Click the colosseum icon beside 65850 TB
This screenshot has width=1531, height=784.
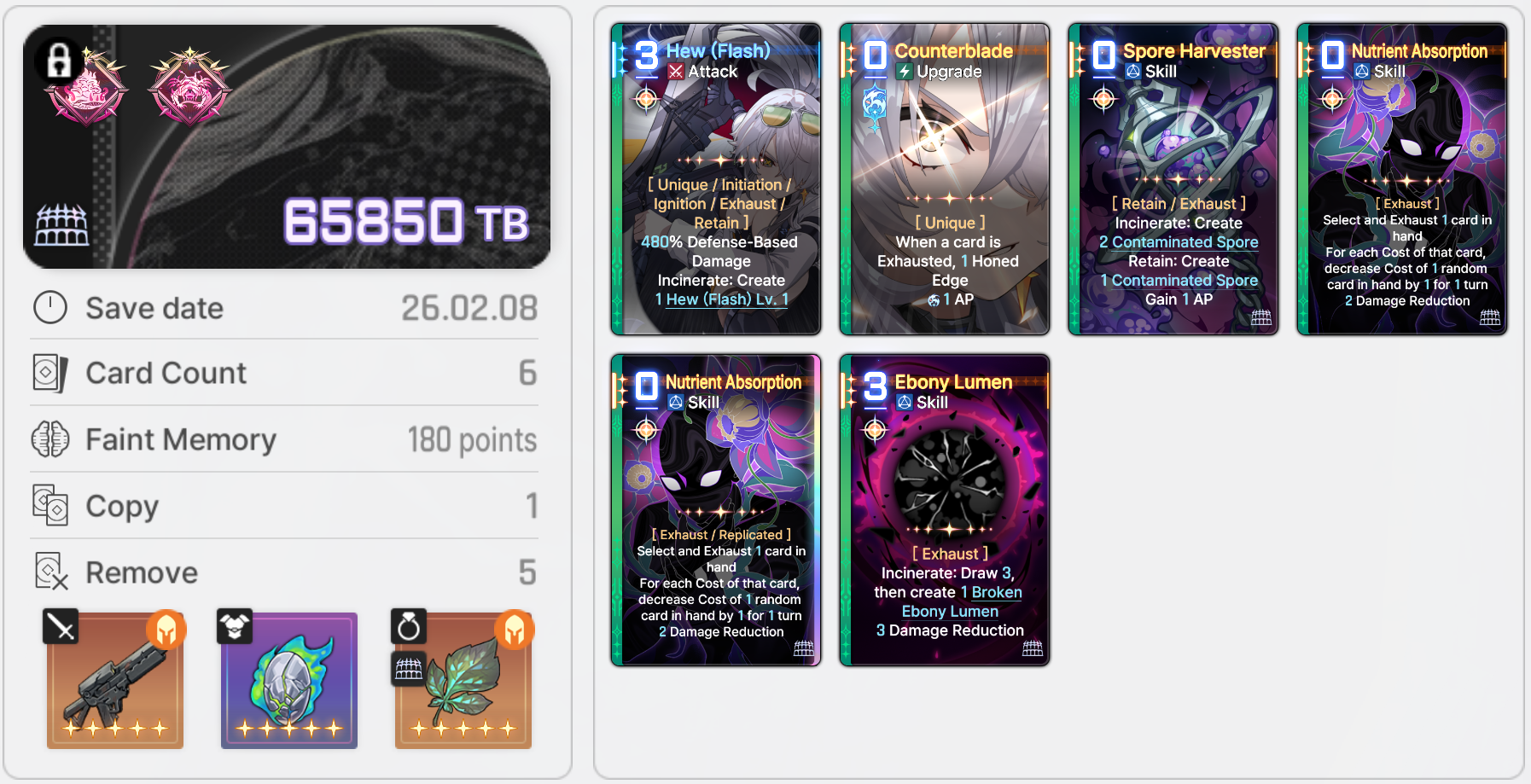coord(61,226)
